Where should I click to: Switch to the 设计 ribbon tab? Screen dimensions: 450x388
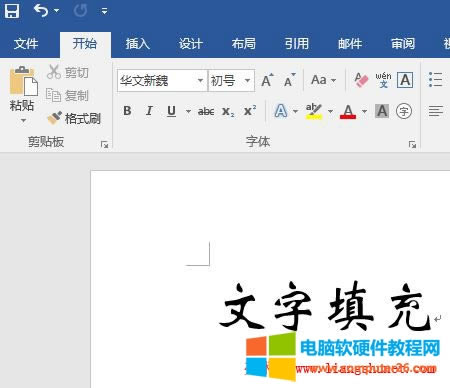tap(191, 44)
